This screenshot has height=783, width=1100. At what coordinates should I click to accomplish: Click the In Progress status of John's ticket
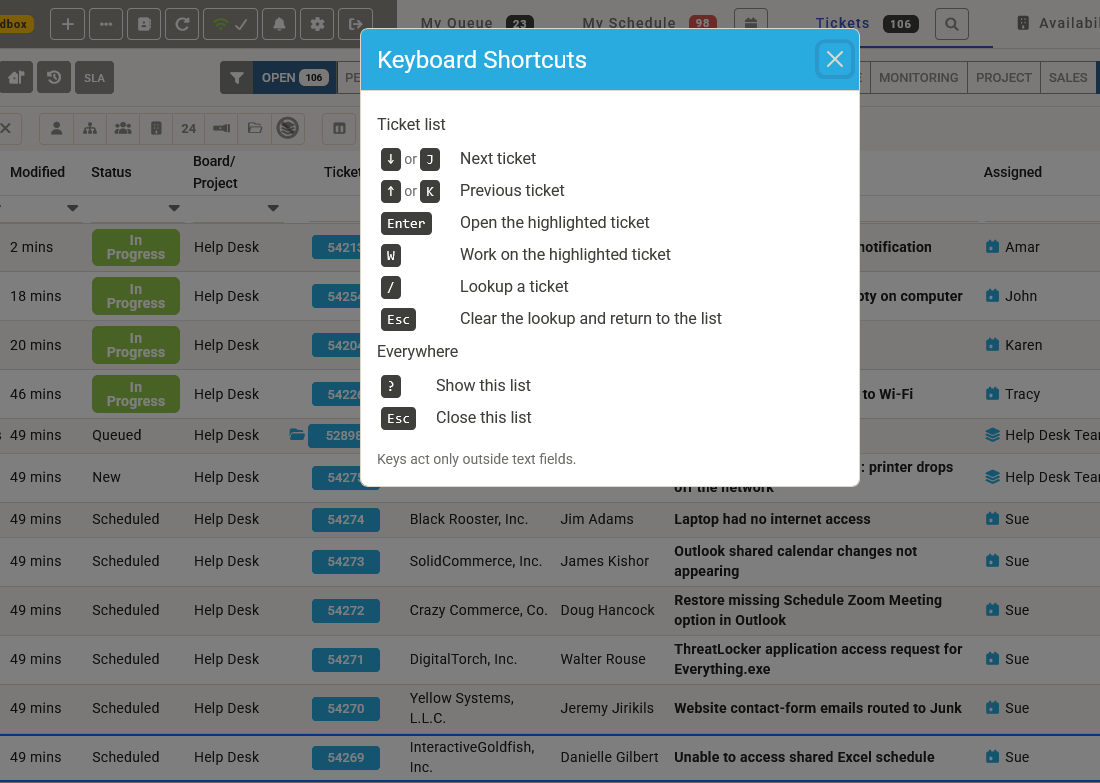(135, 296)
